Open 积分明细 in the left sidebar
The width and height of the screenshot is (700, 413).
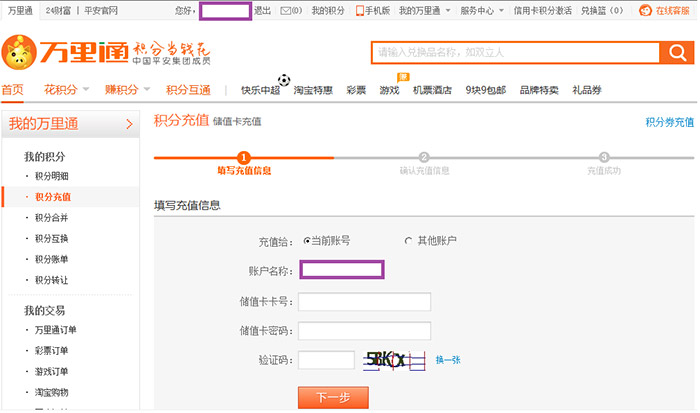pos(53,177)
